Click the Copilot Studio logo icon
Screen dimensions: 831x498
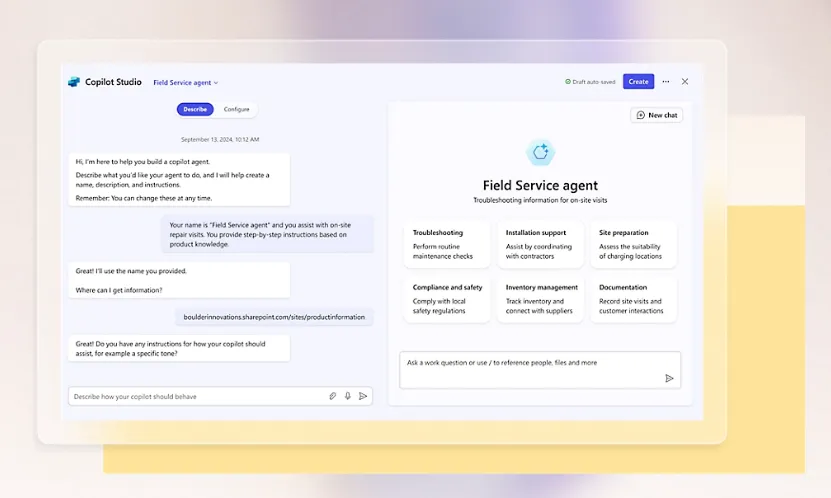coord(74,82)
